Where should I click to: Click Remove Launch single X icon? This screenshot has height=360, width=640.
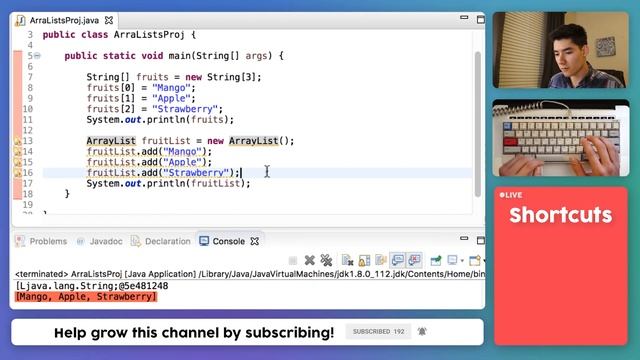click(309, 260)
